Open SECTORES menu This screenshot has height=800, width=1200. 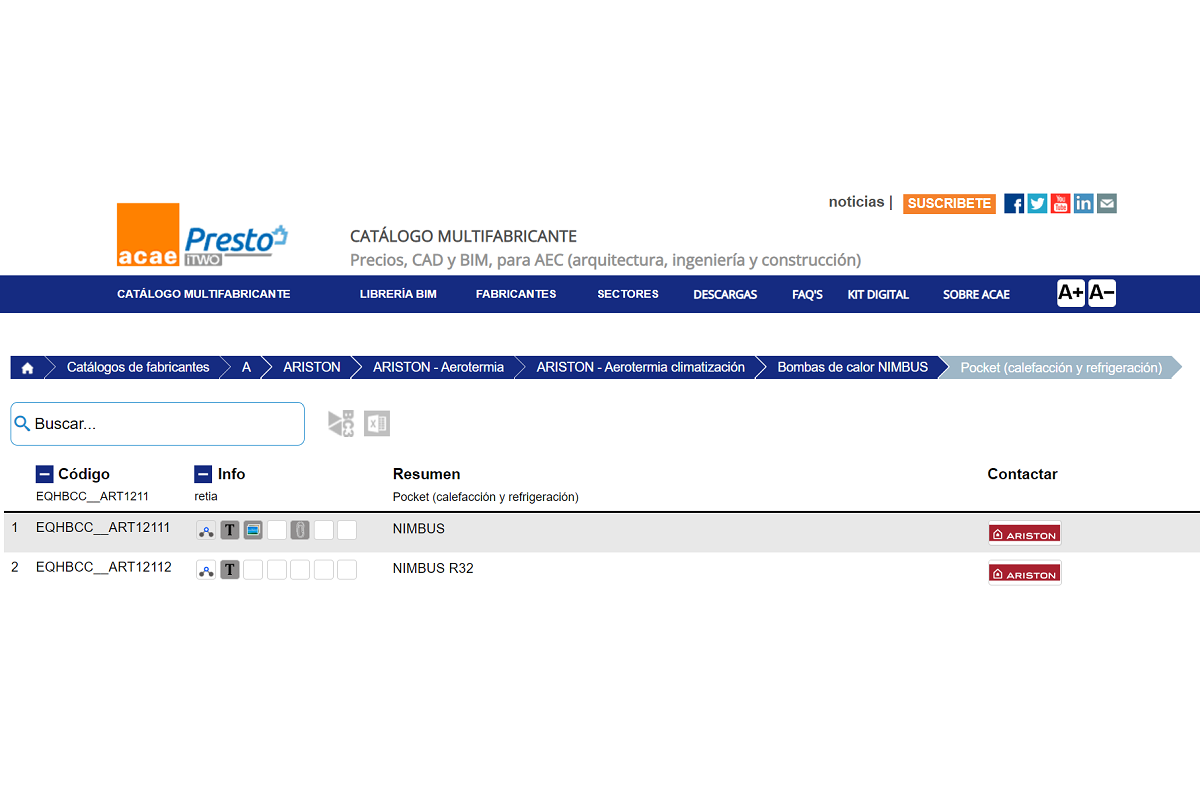click(628, 294)
